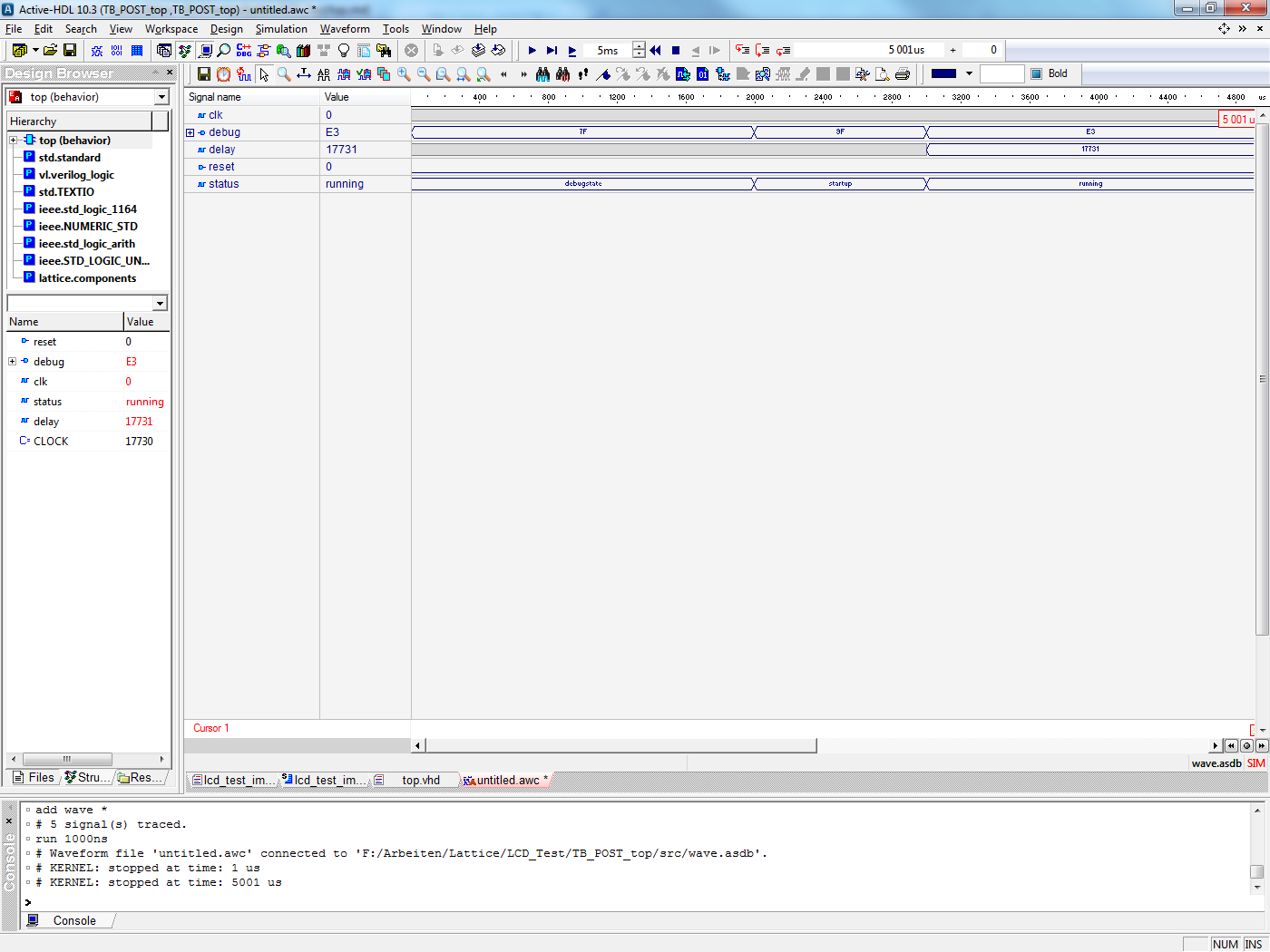Select the Measurement mode tool
1270x952 pixels.
(304, 74)
